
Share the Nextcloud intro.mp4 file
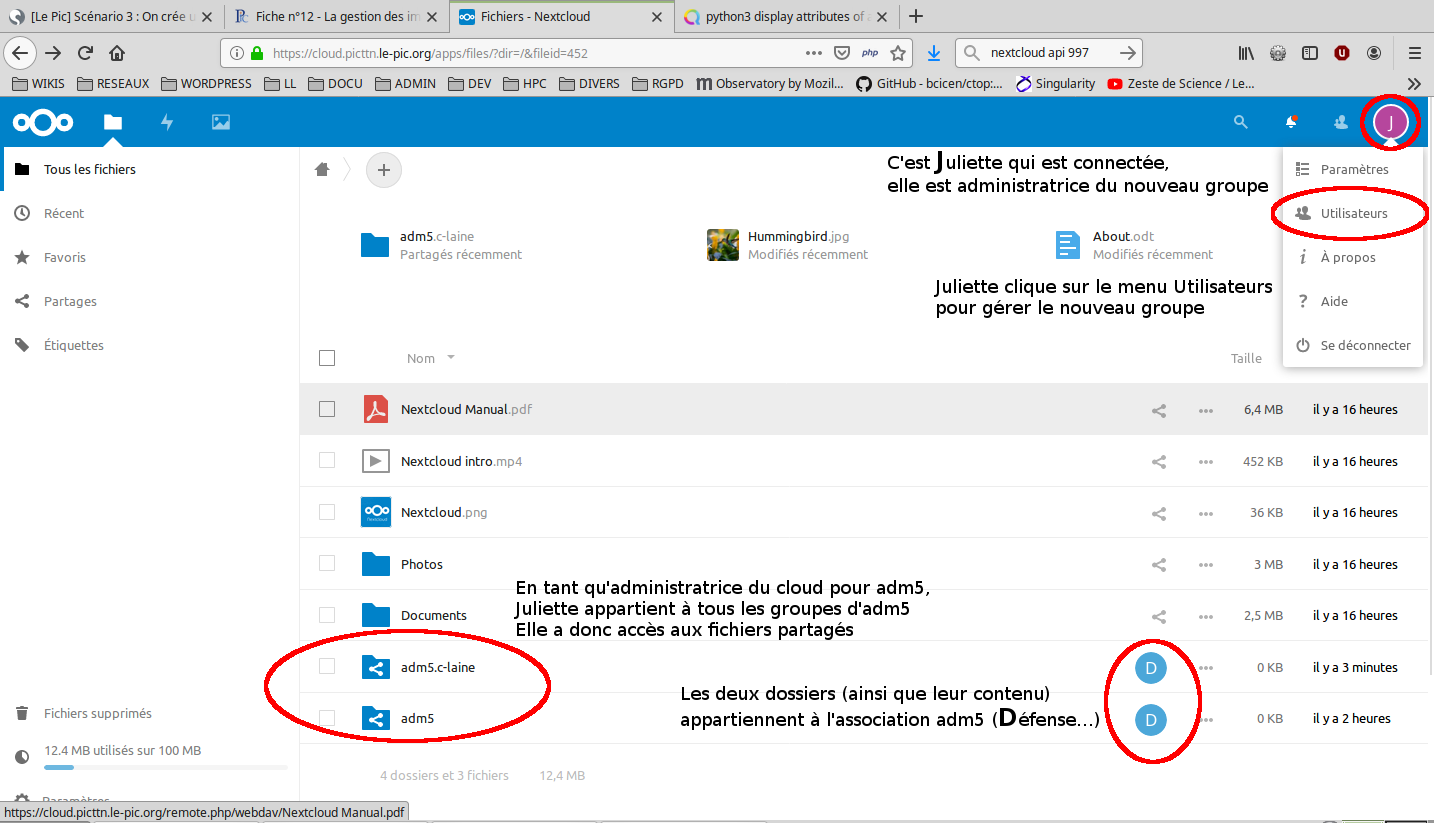(1159, 462)
